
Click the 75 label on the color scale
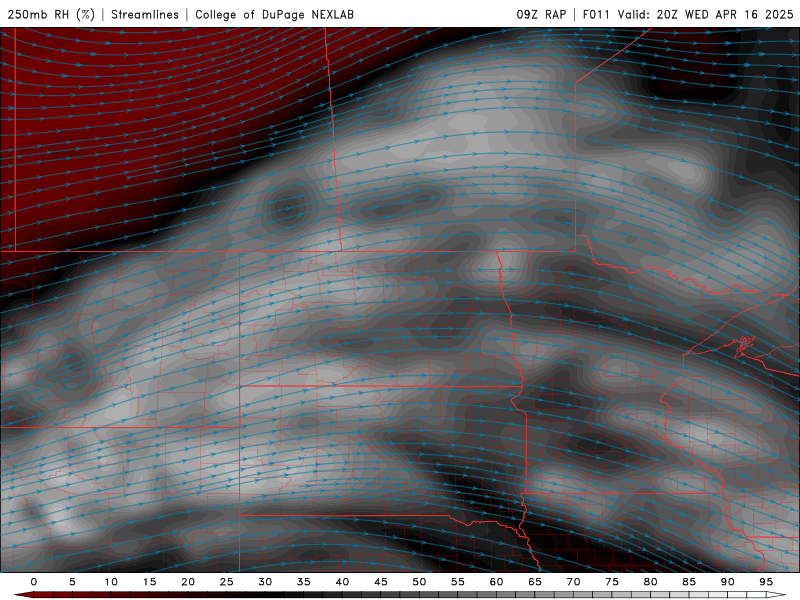point(612,582)
